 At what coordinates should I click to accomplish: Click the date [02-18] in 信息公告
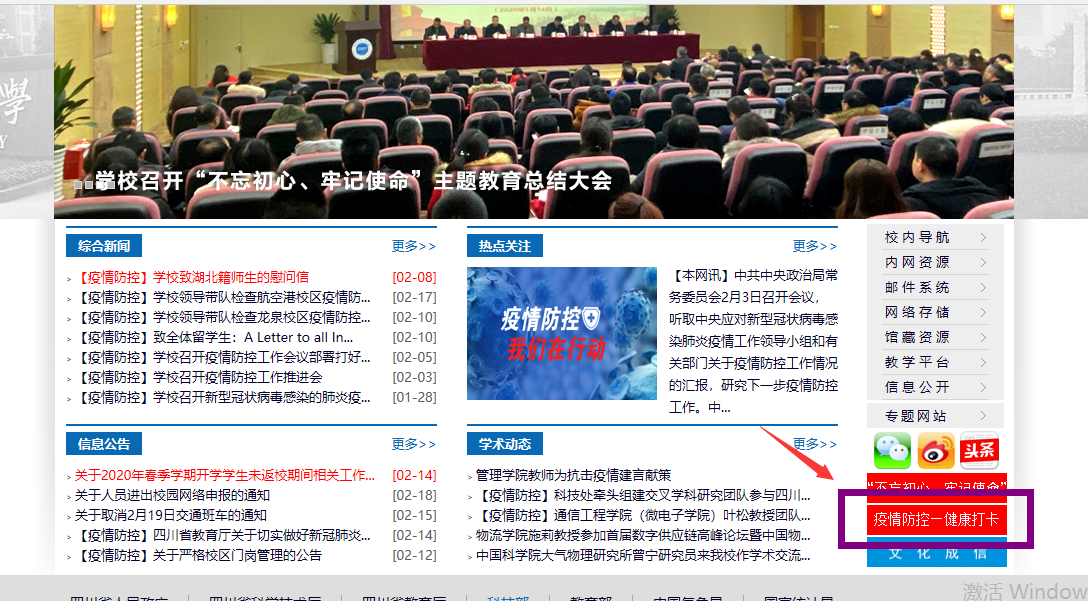414,496
